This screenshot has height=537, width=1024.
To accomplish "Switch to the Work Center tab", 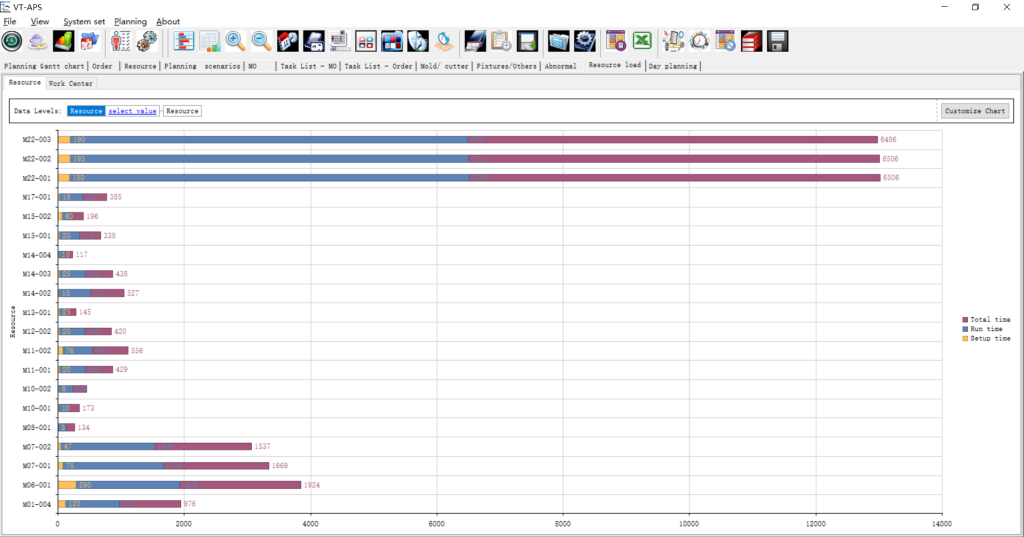I will tap(70, 83).
